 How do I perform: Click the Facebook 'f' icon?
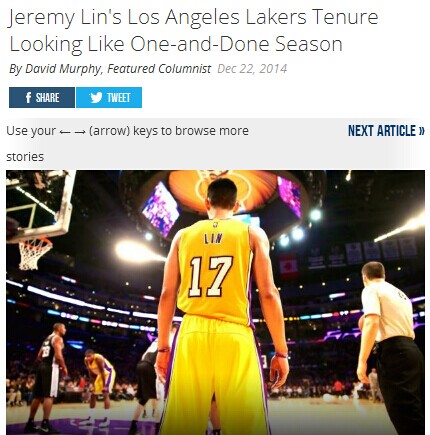29,98
